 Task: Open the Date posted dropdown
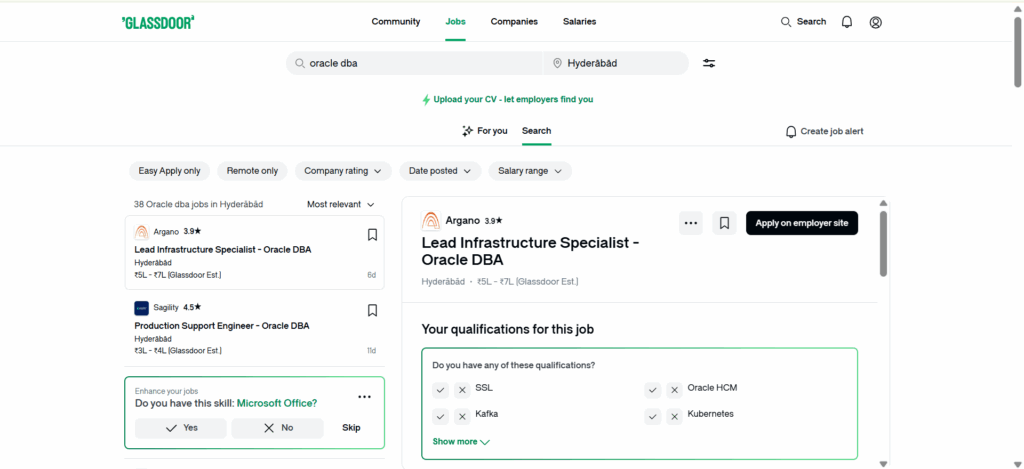coord(439,171)
